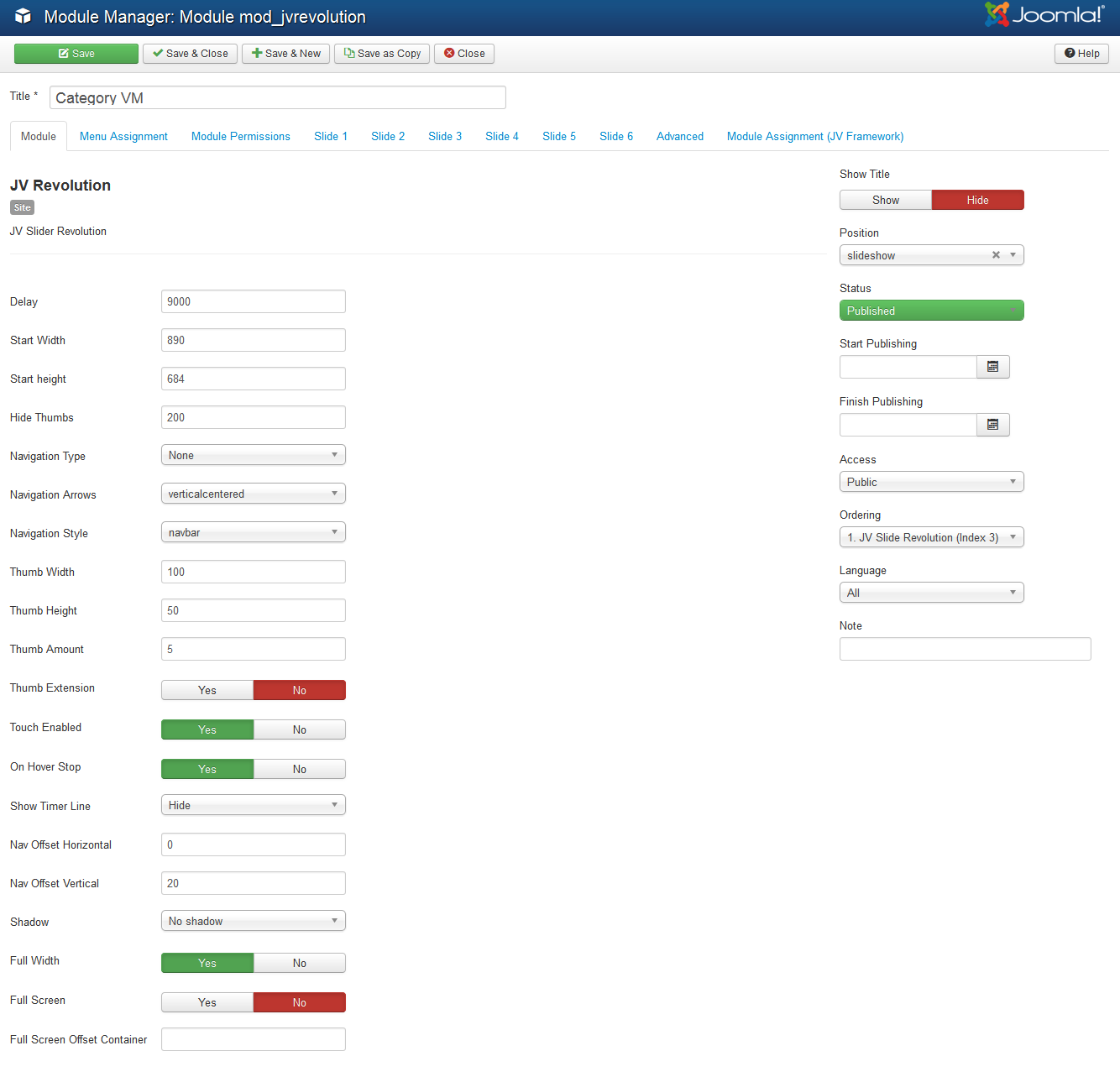Switch to the Slide 5 tab
The height and width of the screenshot is (1077, 1120).
click(559, 136)
